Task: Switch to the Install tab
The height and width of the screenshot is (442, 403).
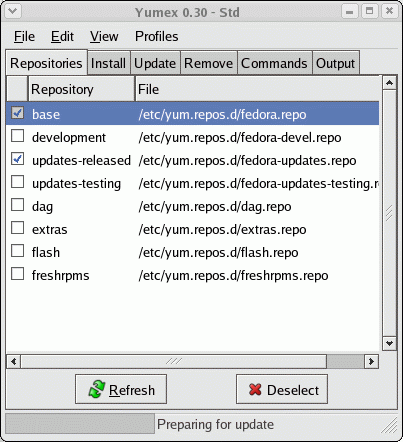Action: click(x=108, y=63)
